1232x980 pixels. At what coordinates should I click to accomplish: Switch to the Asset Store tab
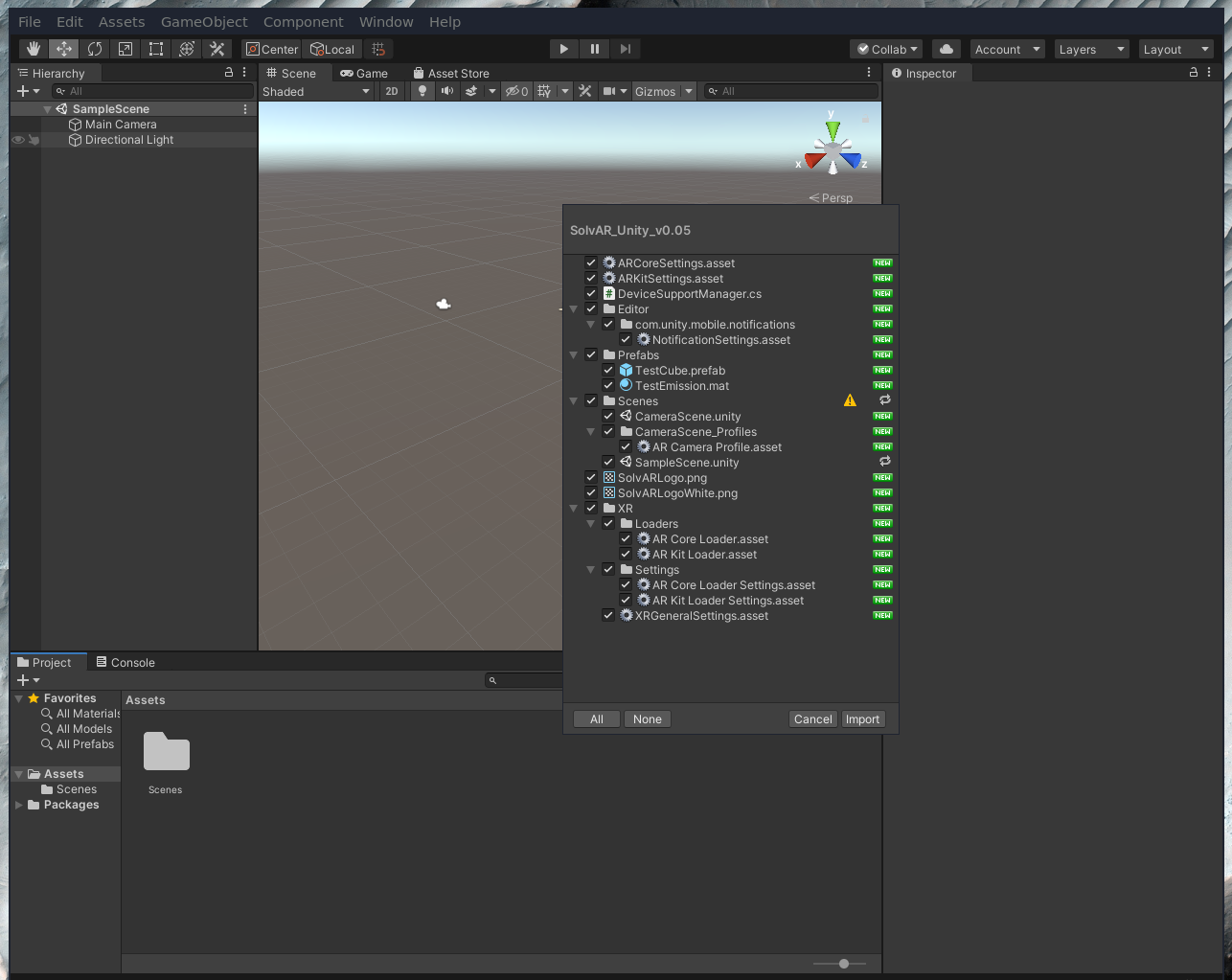tap(451, 73)
